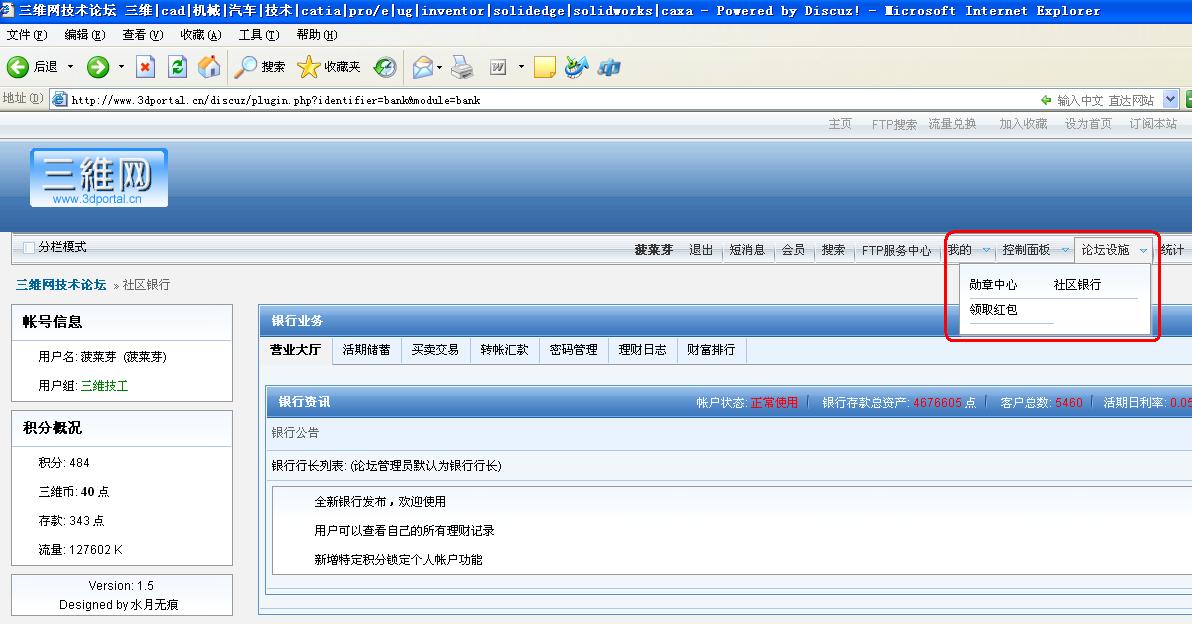The image size is (1192, 624).
Task: Switch to the 密码管理 tab
Action: click(573, 350)
